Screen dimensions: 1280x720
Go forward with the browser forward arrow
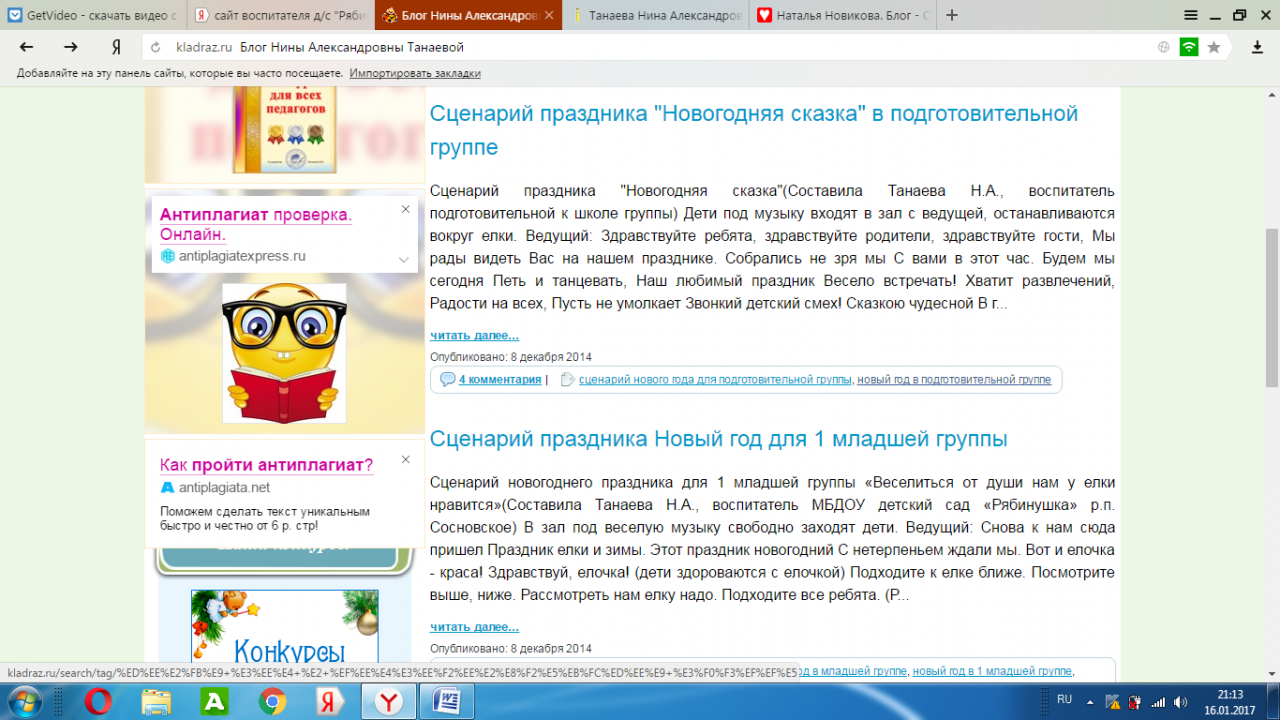tap(71, 47)
